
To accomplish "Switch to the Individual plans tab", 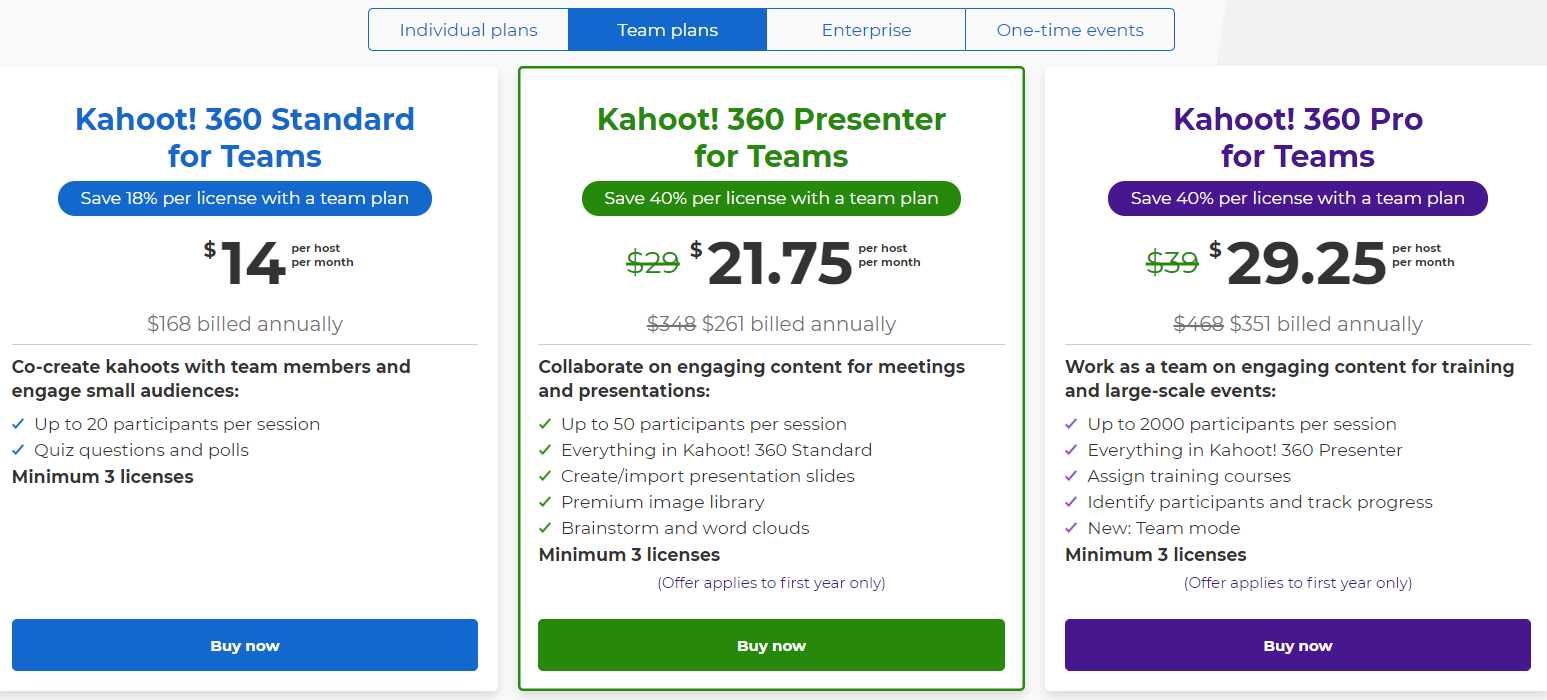I will coord(468,30).
